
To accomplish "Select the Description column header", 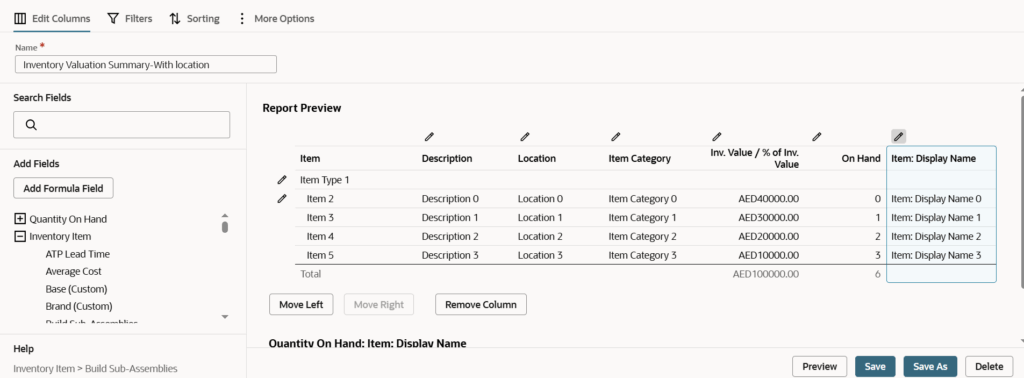I will [x=447, y=159].
